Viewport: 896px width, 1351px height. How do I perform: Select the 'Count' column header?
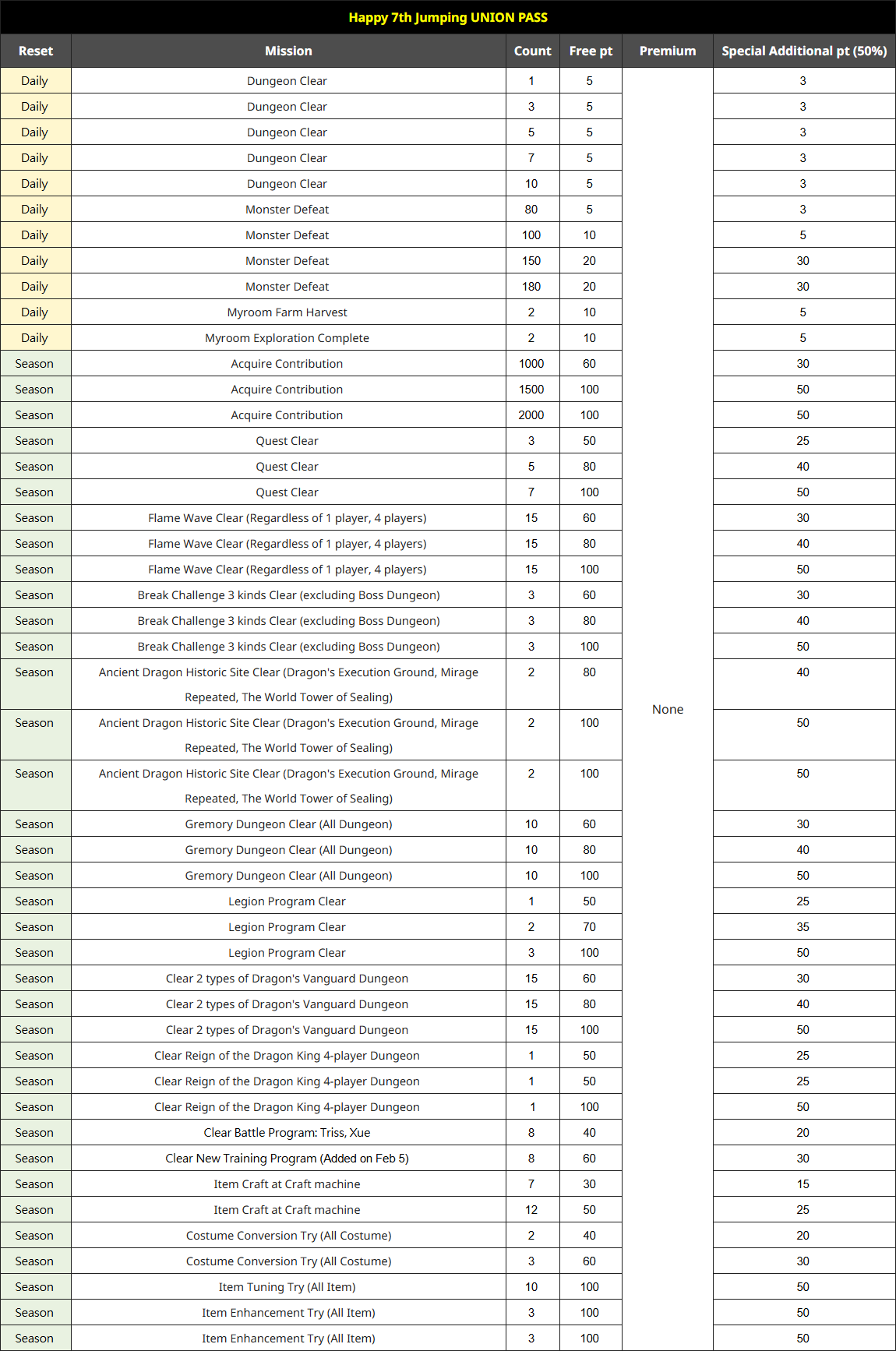(x=533, y=51)
